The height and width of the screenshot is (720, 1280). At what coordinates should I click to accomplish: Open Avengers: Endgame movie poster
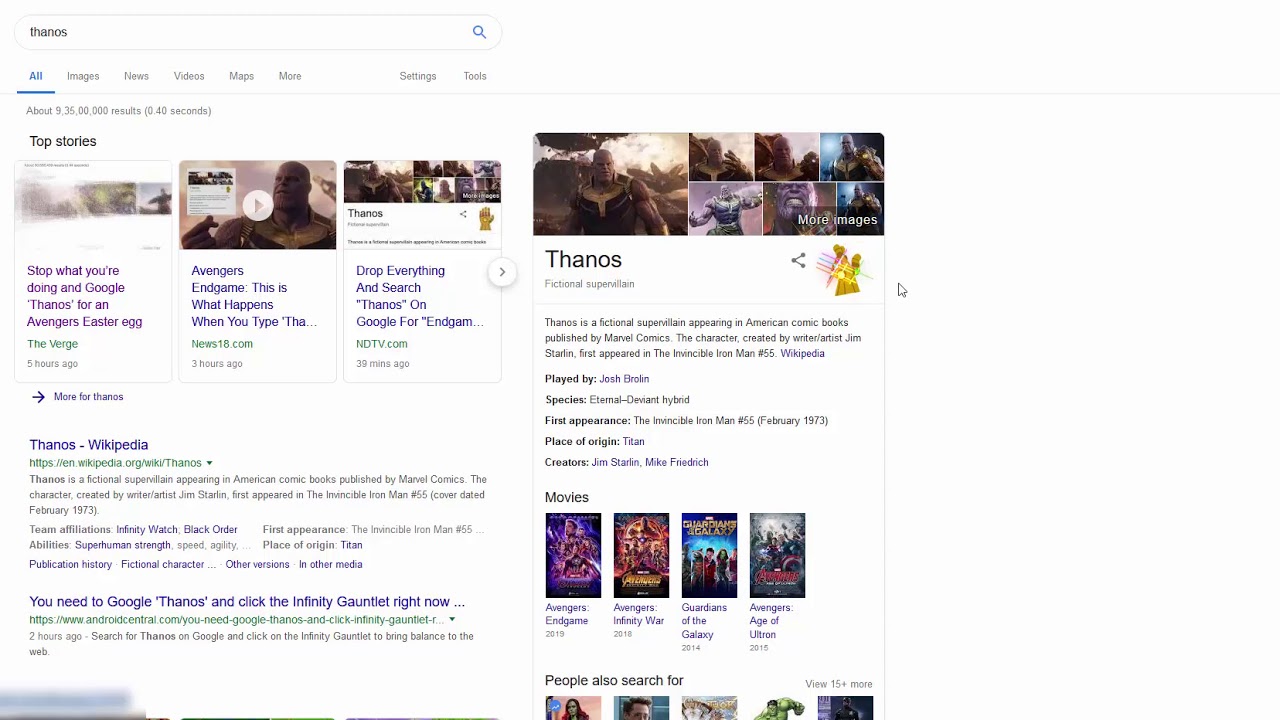[x=573, y=555]
